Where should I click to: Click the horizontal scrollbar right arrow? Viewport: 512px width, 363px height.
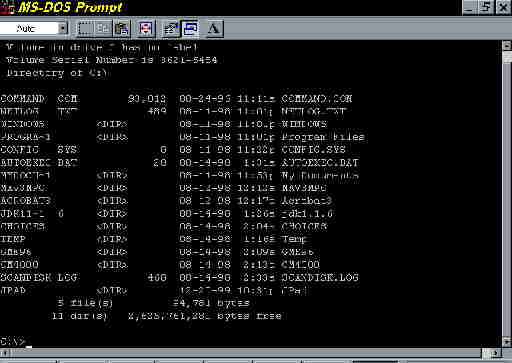(496, 353)
